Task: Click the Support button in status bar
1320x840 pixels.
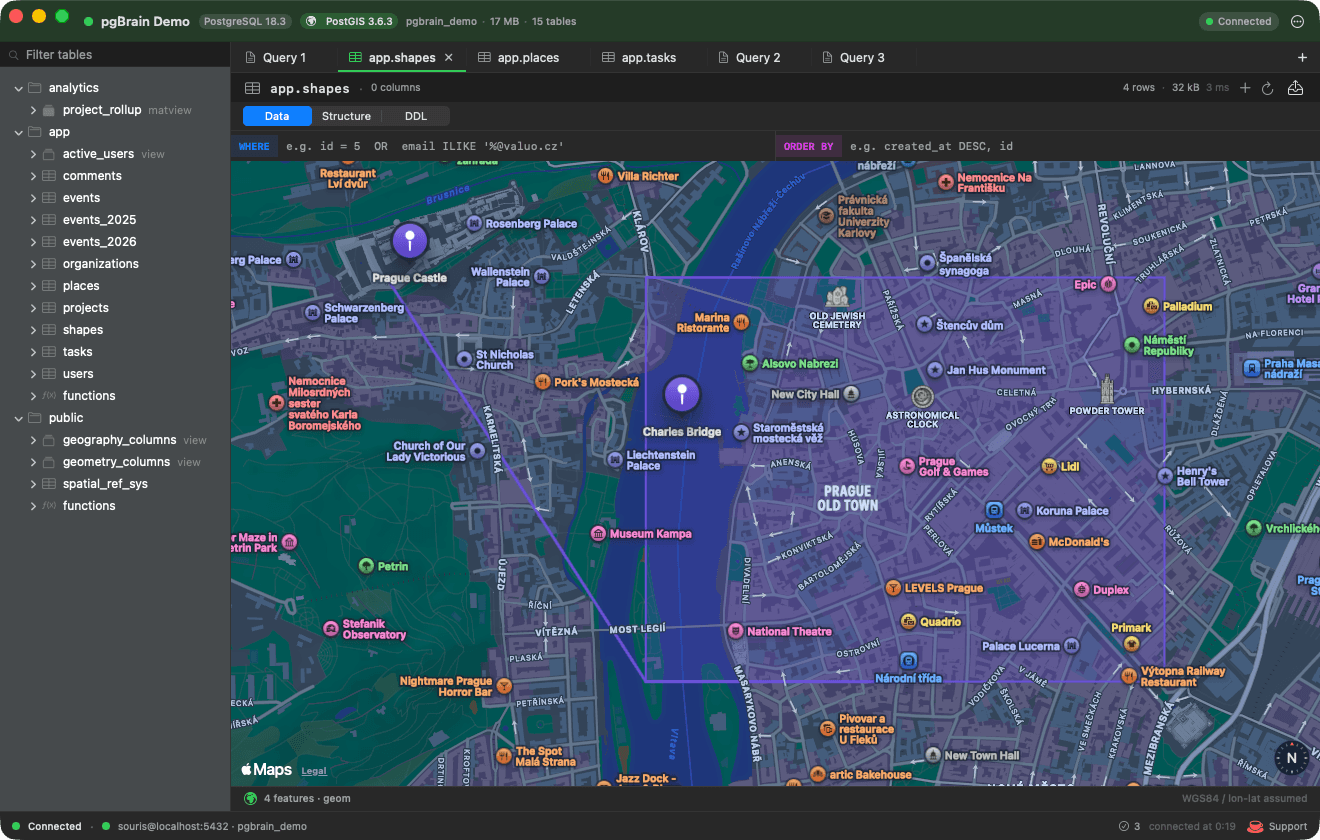Action: (x=1278, y=827)
